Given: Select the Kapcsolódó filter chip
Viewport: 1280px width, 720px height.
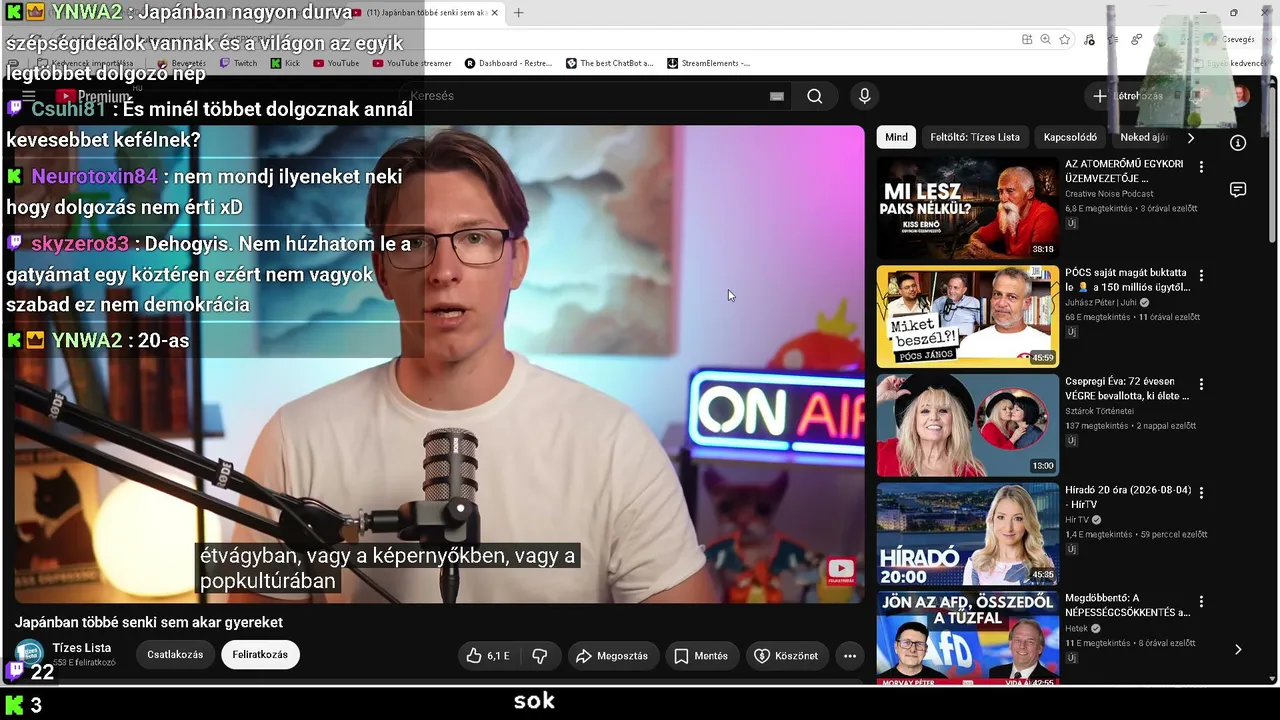Looking at the screenshot, I should 1070,137.
